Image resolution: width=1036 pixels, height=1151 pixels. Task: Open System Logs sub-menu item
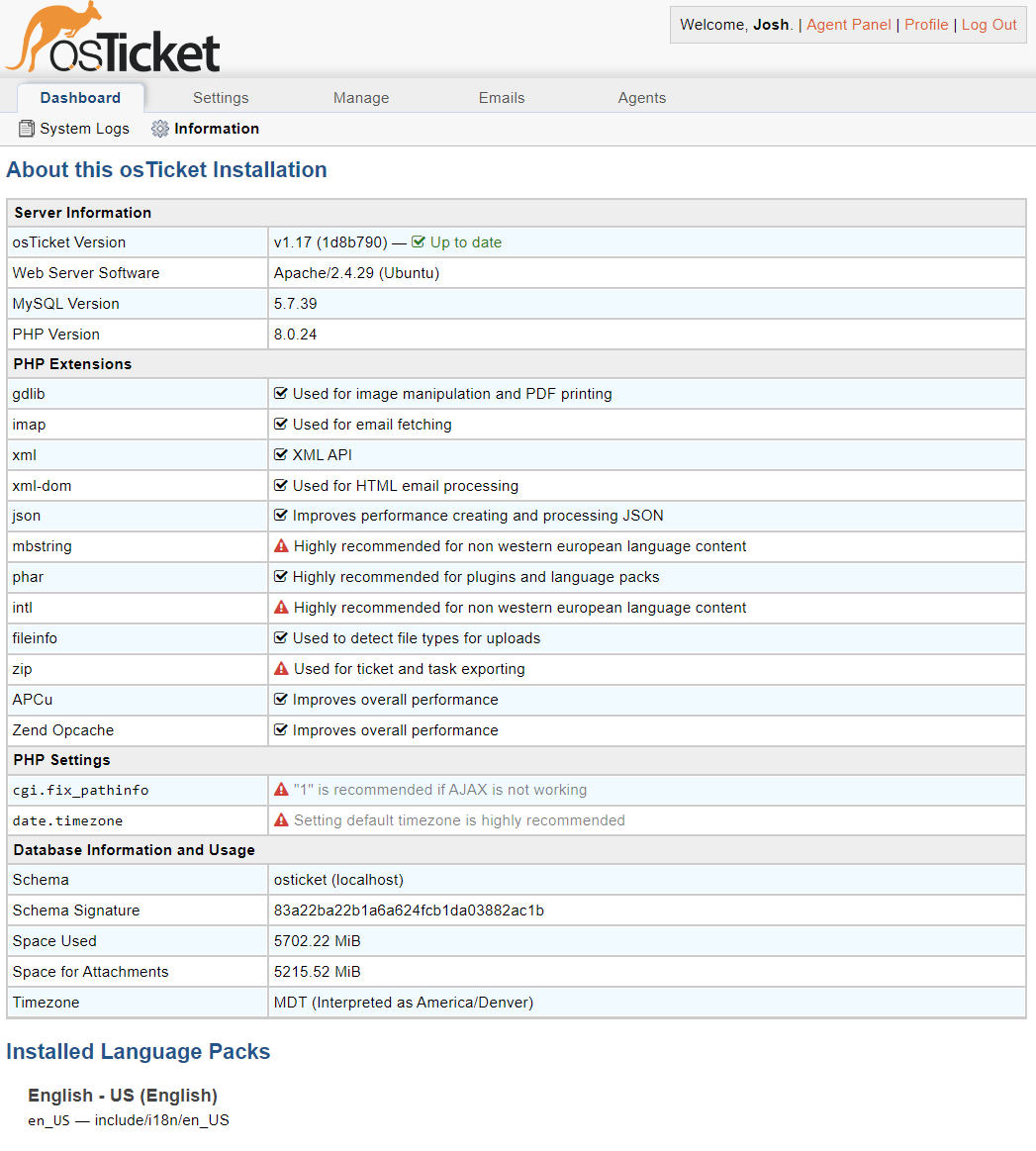[x=74, y=129]
